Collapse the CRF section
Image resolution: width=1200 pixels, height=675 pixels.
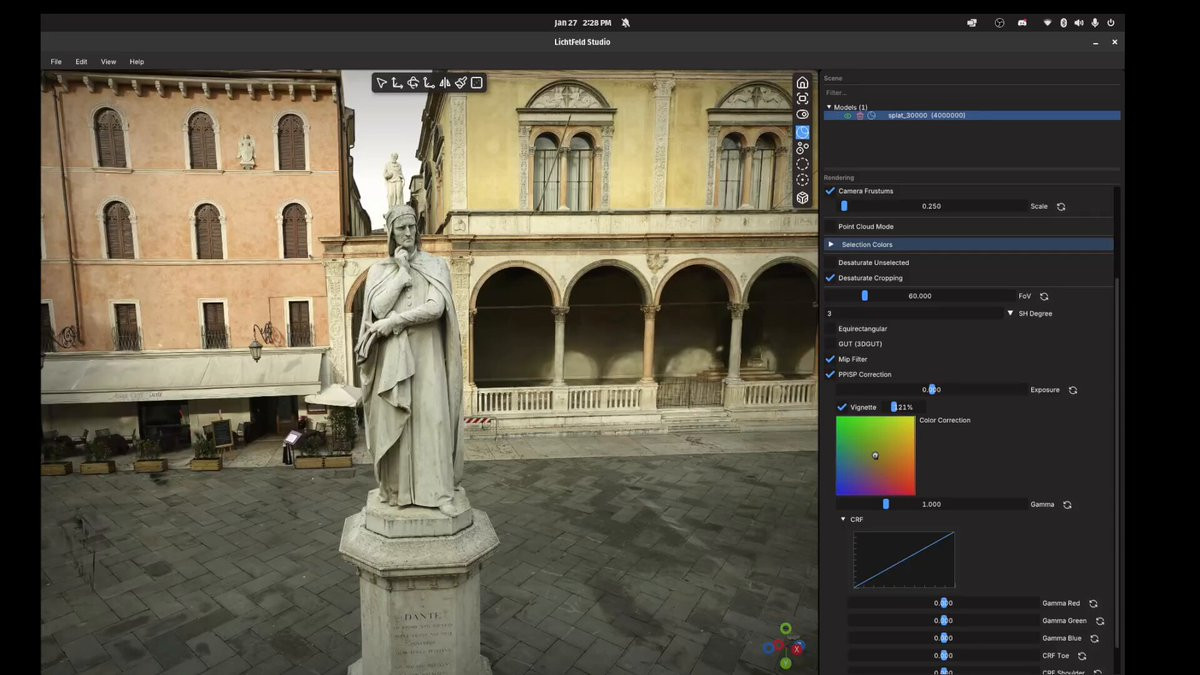click(843, 519)
